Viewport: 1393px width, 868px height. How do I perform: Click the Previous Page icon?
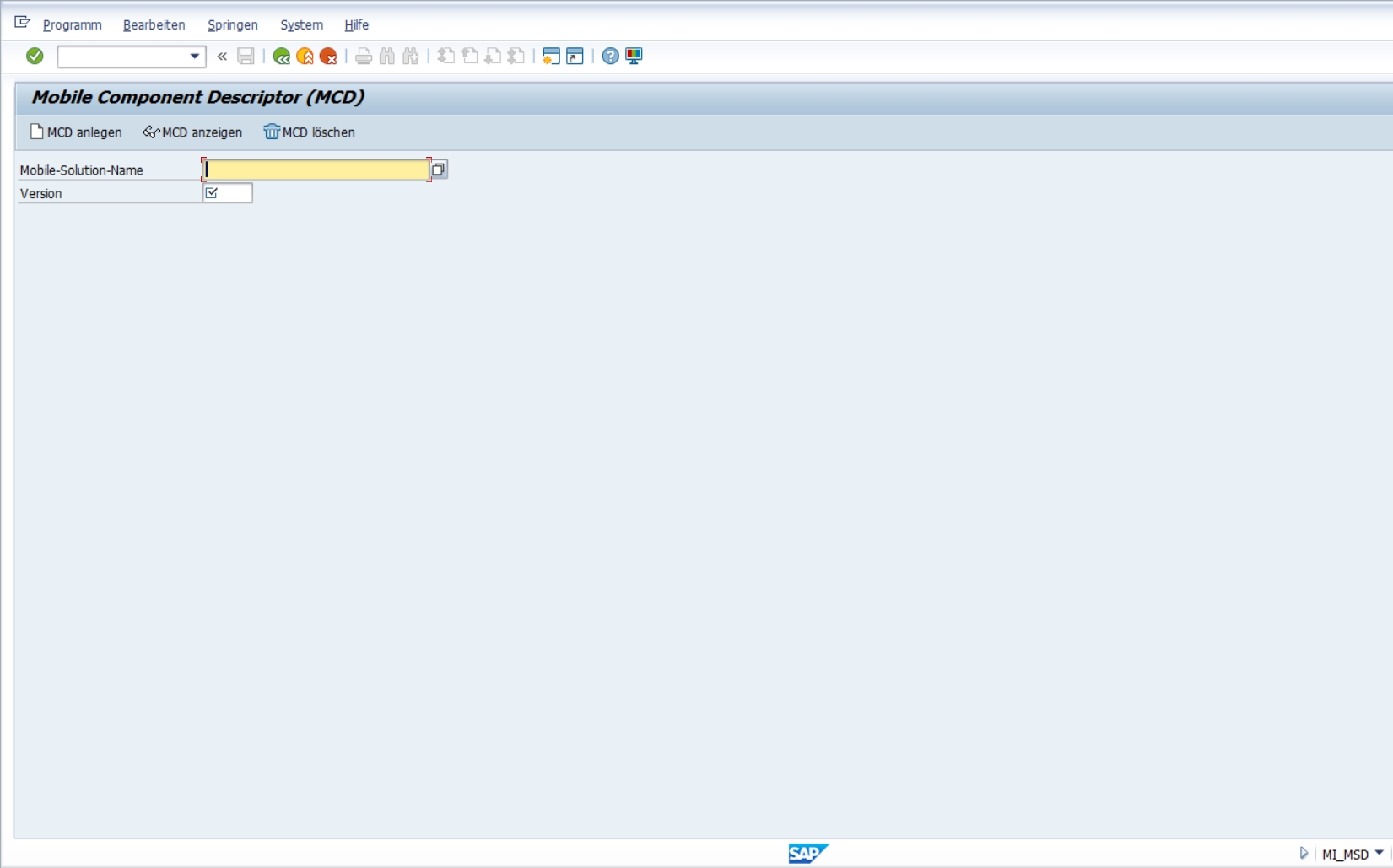[470, 57]
